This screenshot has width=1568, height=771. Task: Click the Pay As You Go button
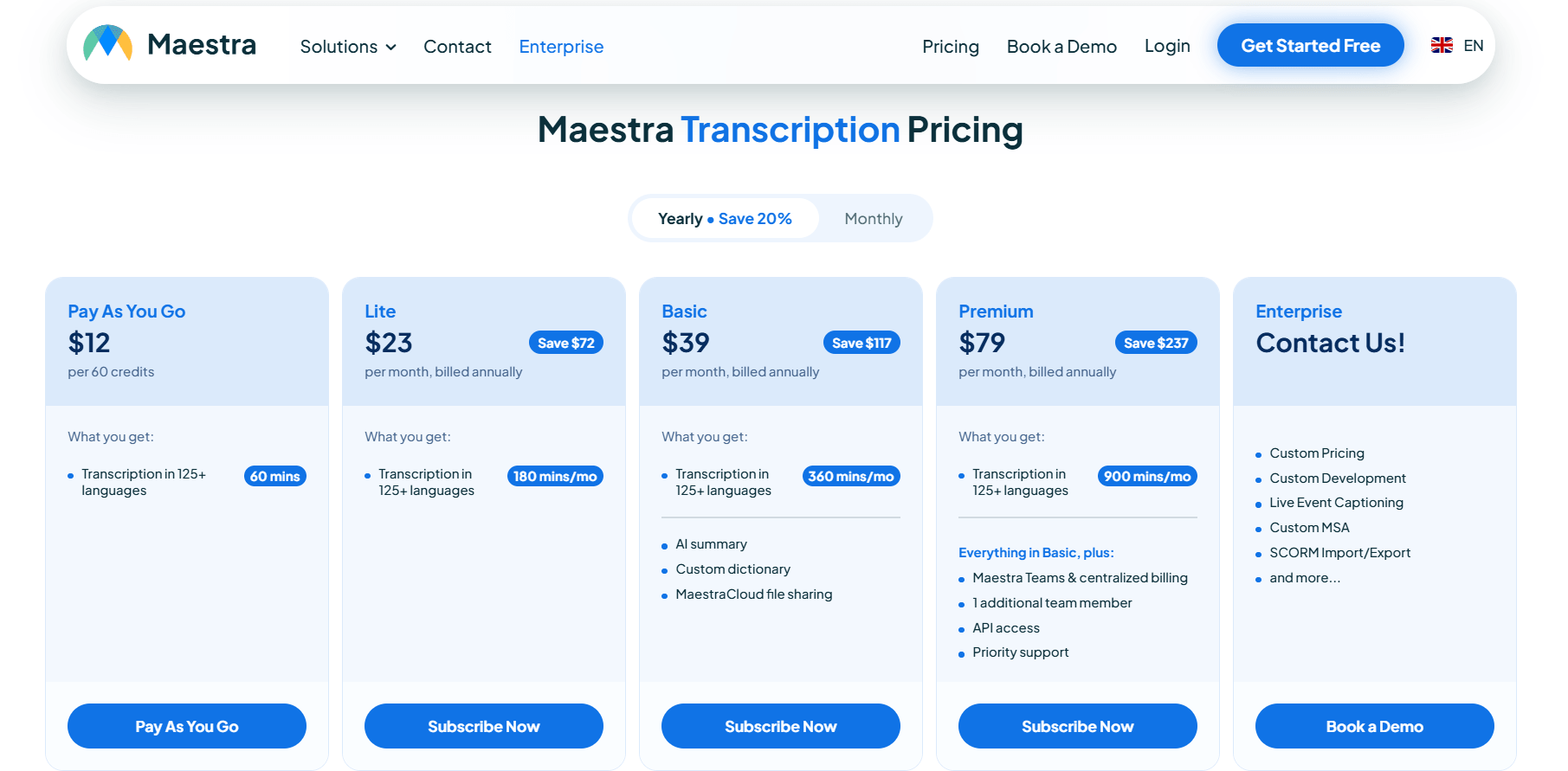coord(187,726)
